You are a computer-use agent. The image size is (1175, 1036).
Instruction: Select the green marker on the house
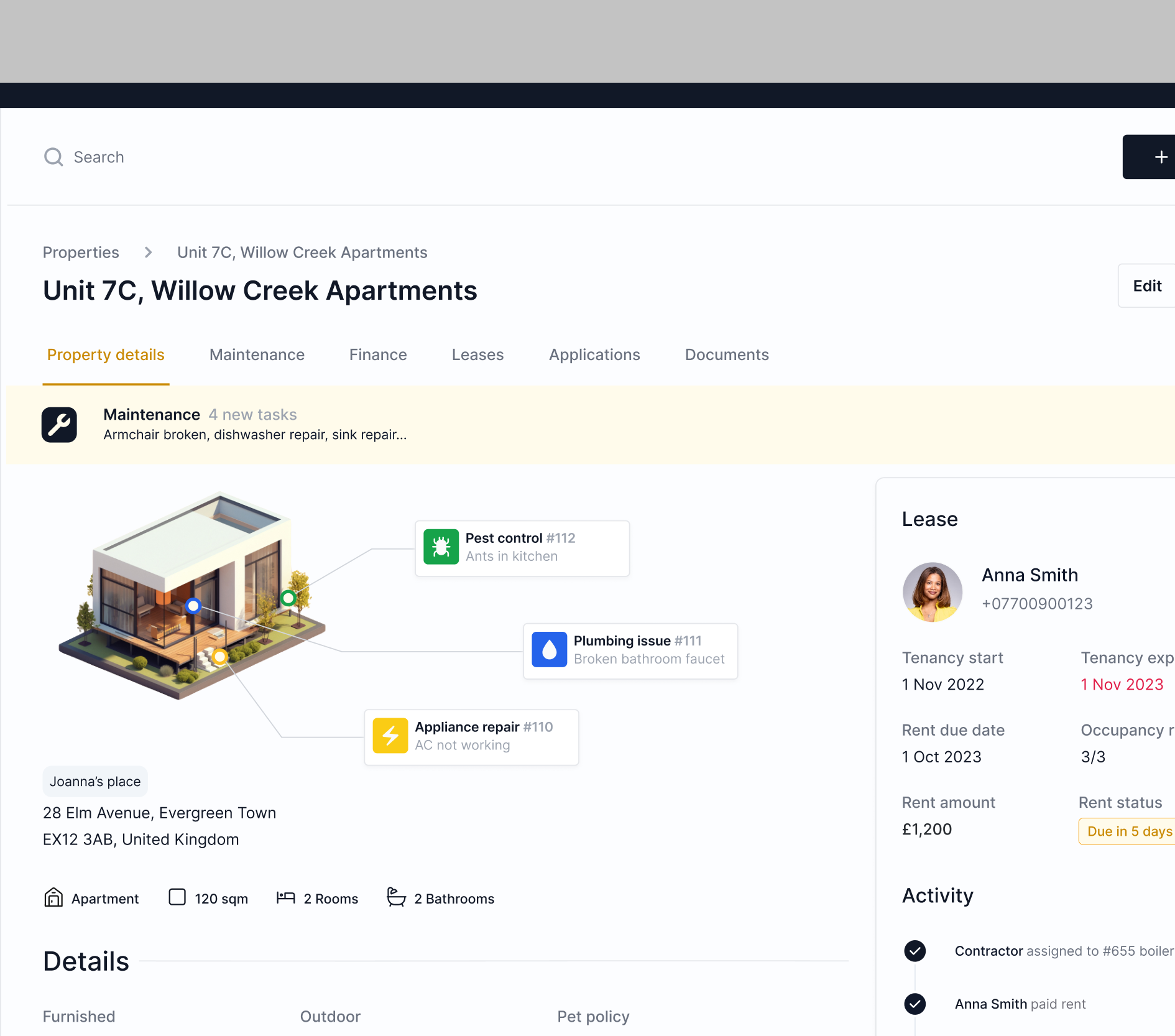point(288,598)
